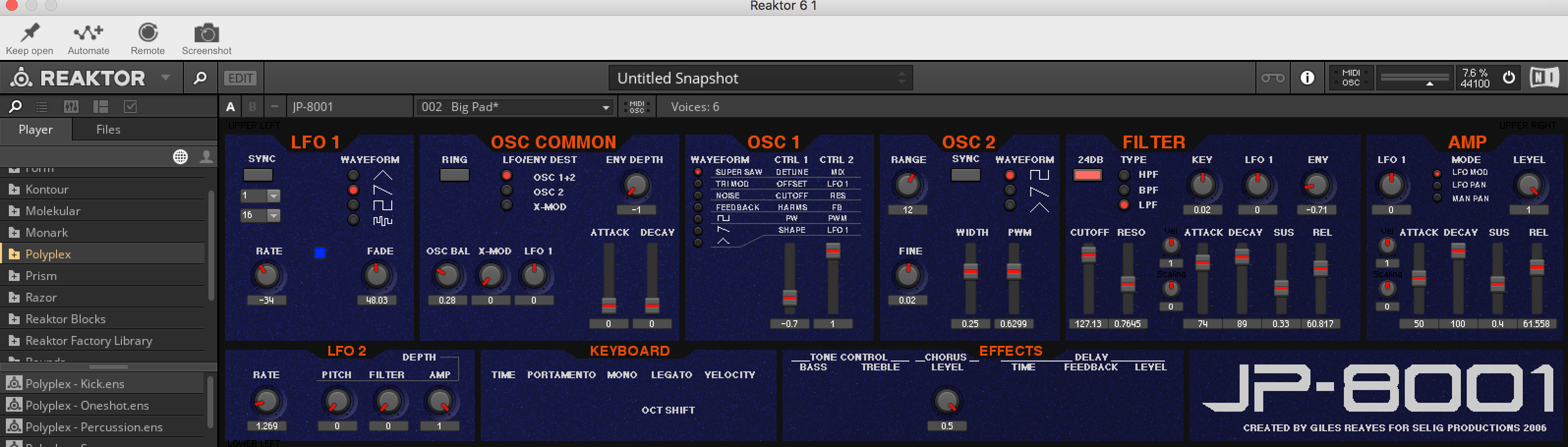Open the sidebar panel layout icon

100,107
